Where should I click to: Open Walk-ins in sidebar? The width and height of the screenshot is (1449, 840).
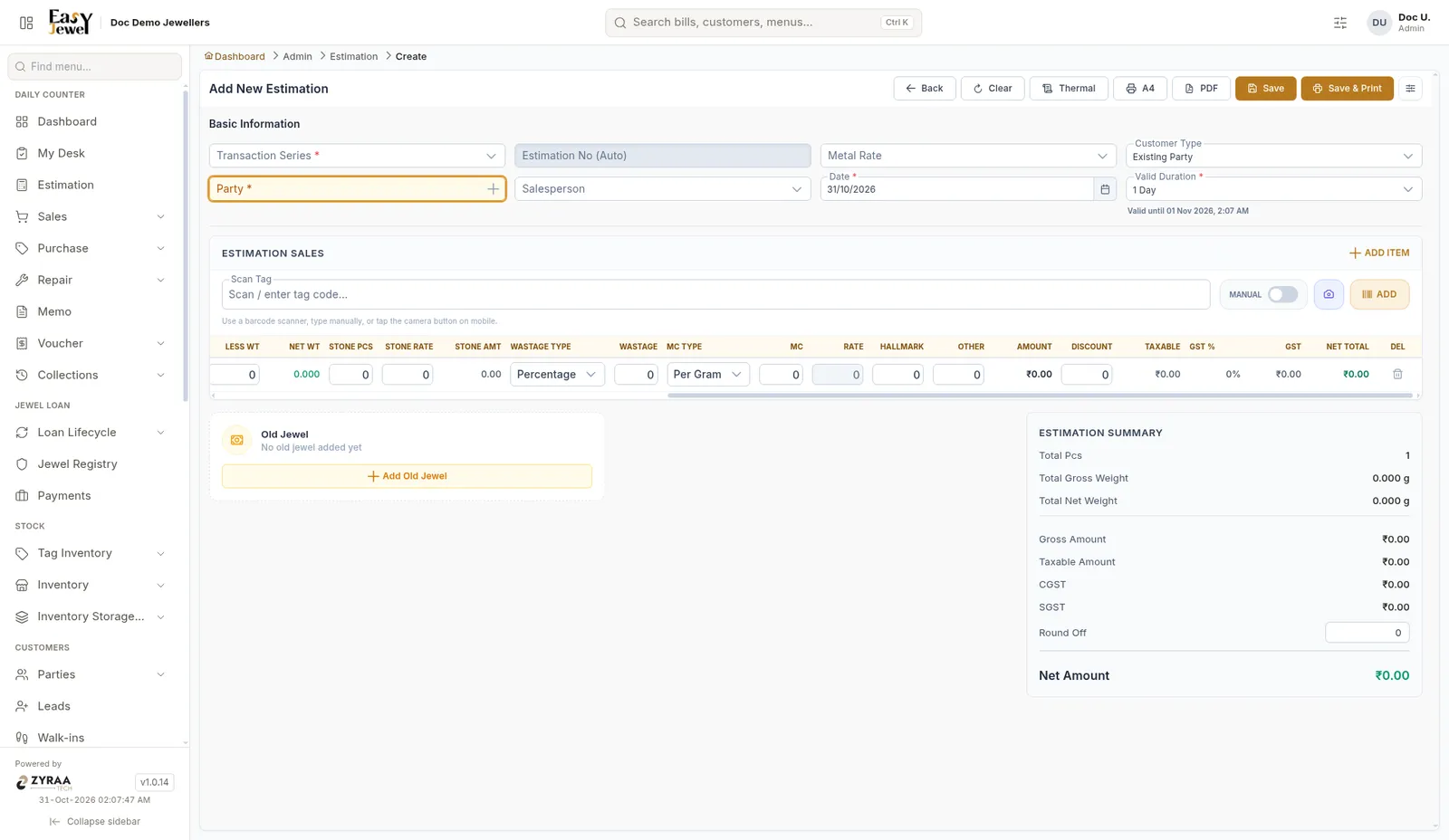coord(94,738)
